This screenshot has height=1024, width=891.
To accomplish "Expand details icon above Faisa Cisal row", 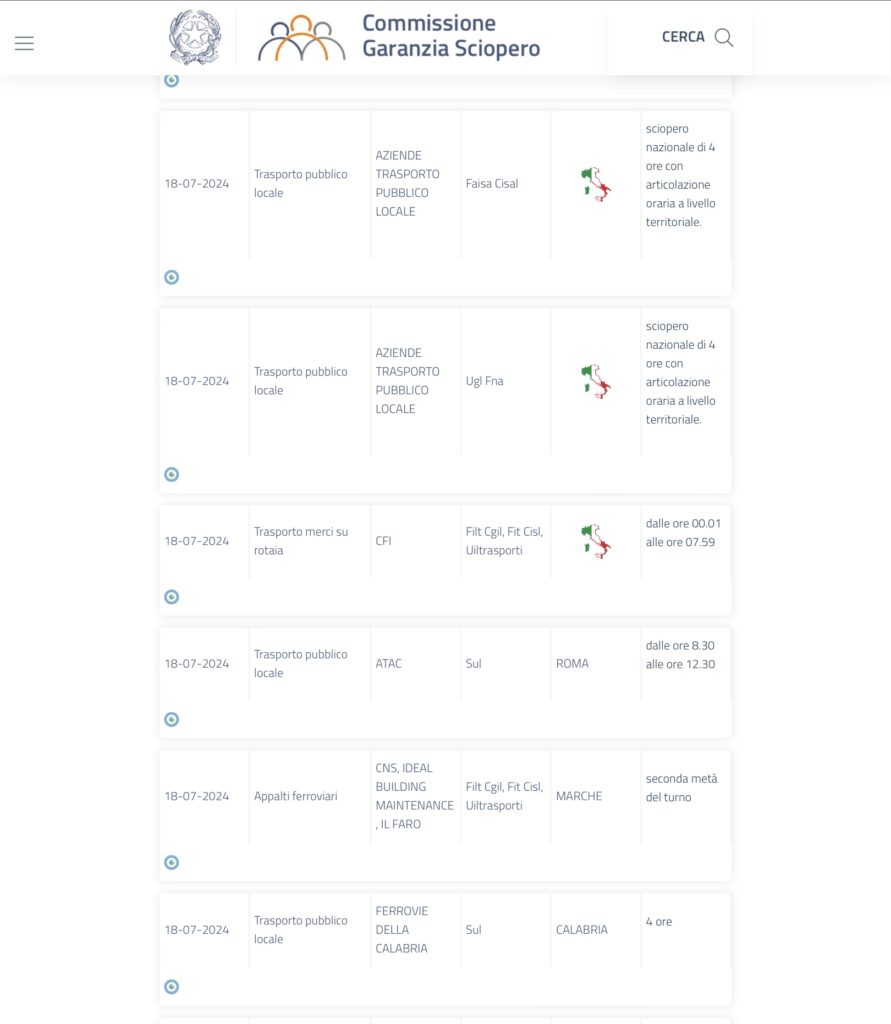I will (x=171, y=80).
